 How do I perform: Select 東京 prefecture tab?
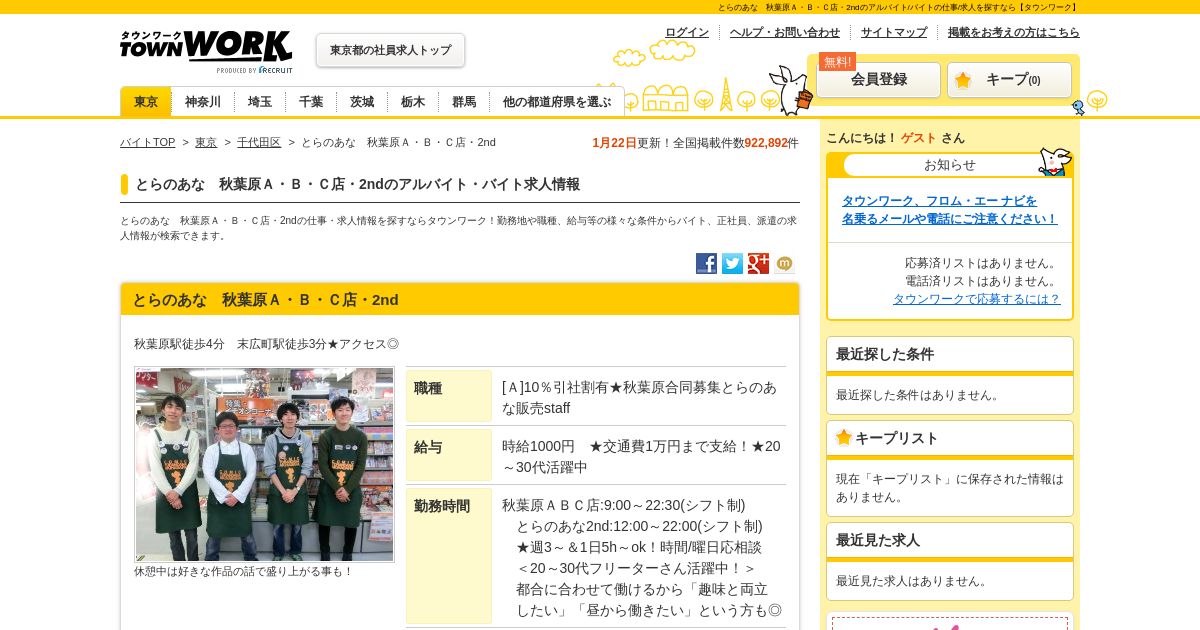coord(146,101)
